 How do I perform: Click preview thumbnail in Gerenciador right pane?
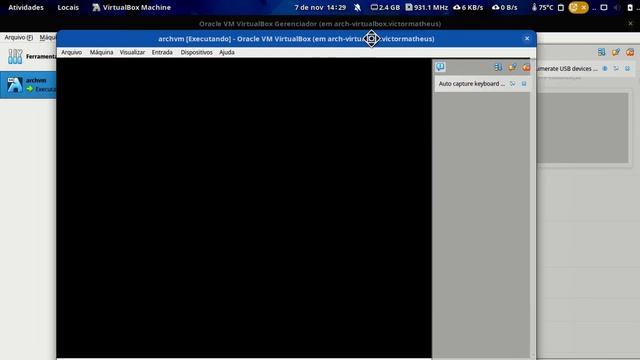coord(582,128)
